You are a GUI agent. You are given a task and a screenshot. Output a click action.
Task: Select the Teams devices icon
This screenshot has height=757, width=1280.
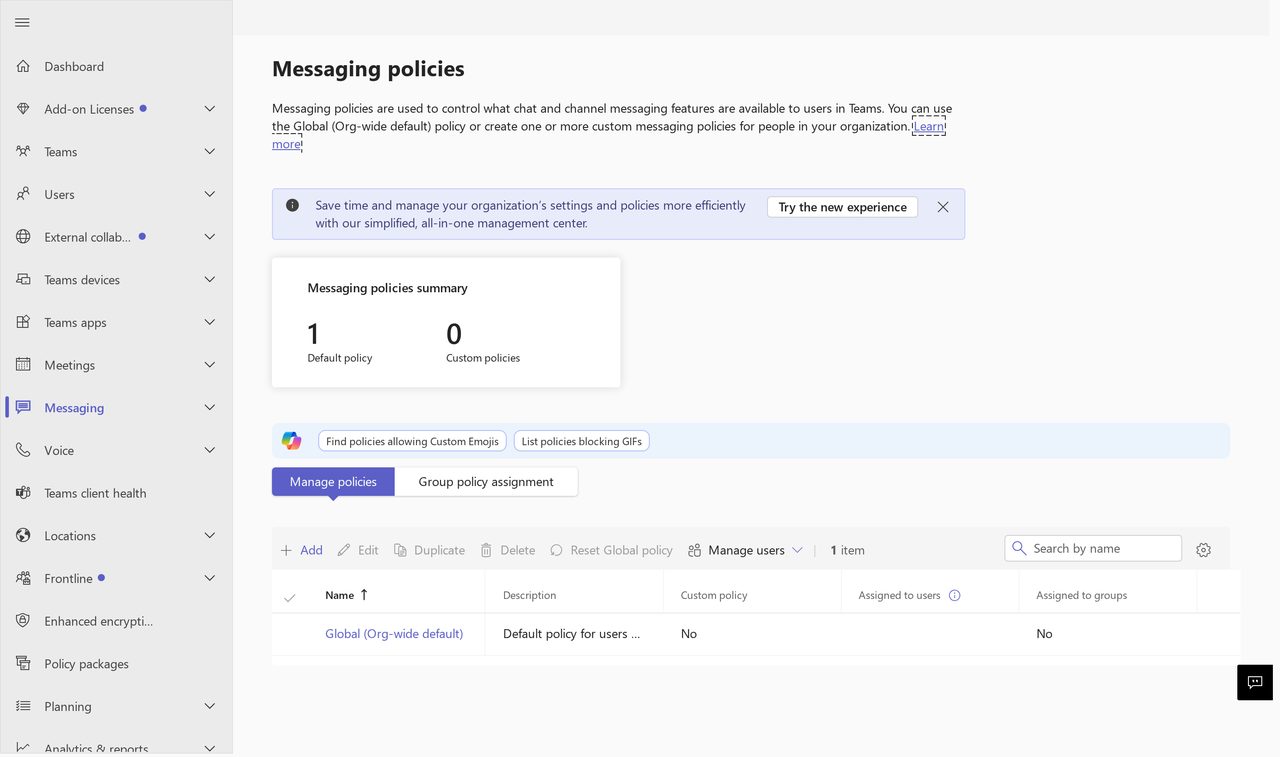click(x=23, y=279)
